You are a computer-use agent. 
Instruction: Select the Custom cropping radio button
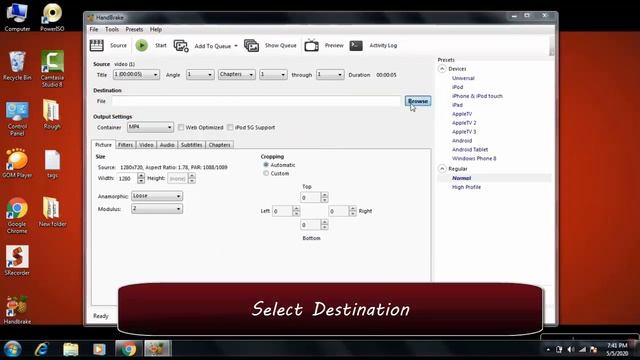point(266,173)
